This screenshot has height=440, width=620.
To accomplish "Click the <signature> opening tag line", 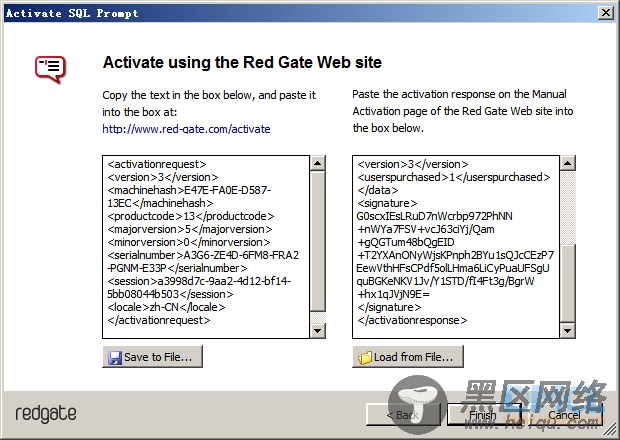I will tap(387, 203).
